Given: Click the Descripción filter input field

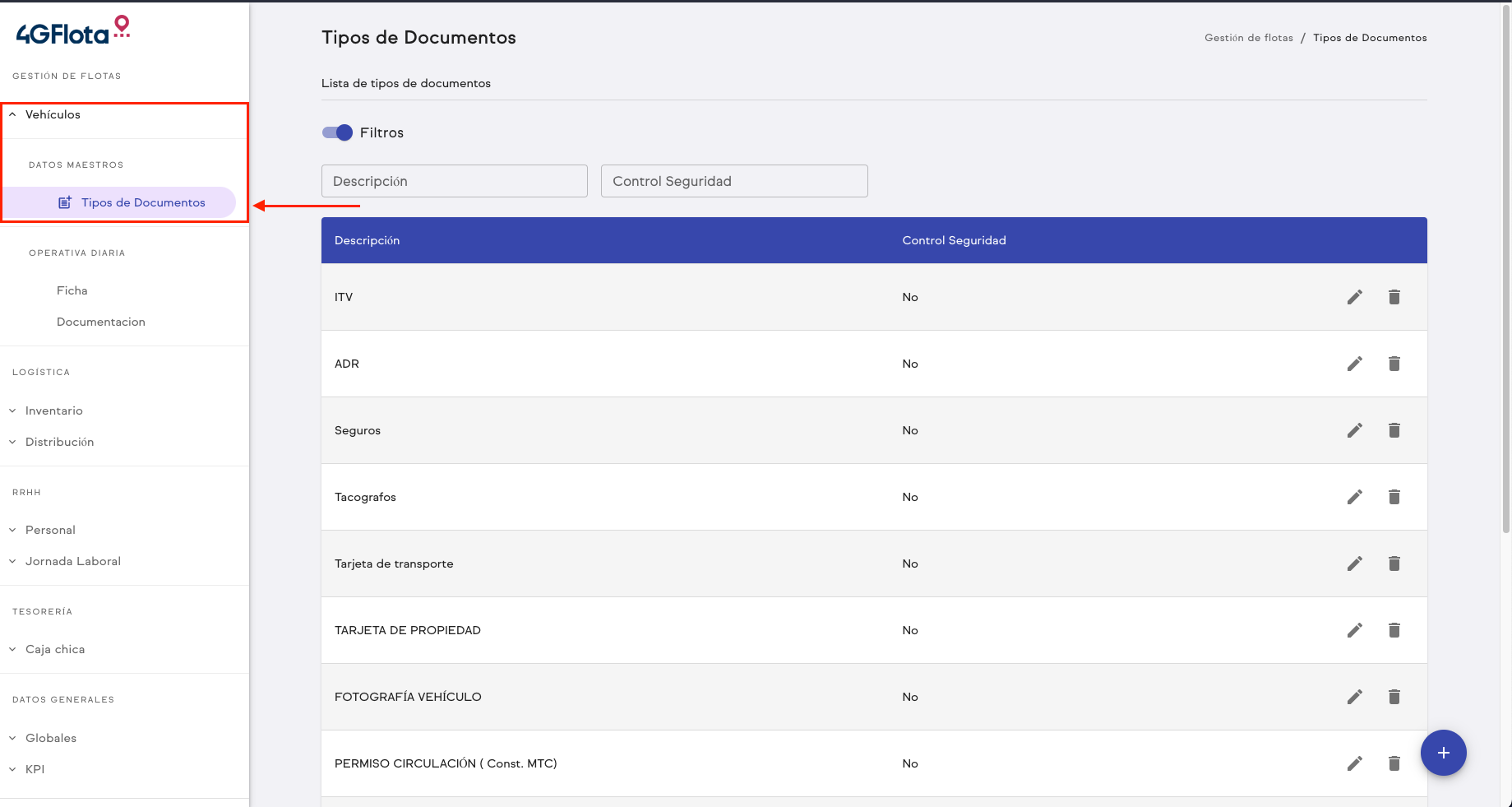Looking at the screenshot, I should [454, 181].
